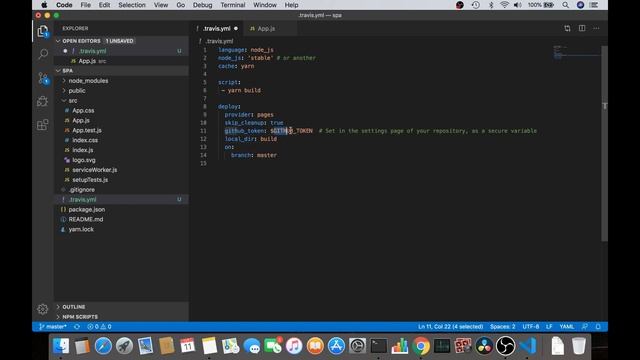Change end of line sequence LF
The height and width of the screenshot is (360, 640).
[549, 327]
